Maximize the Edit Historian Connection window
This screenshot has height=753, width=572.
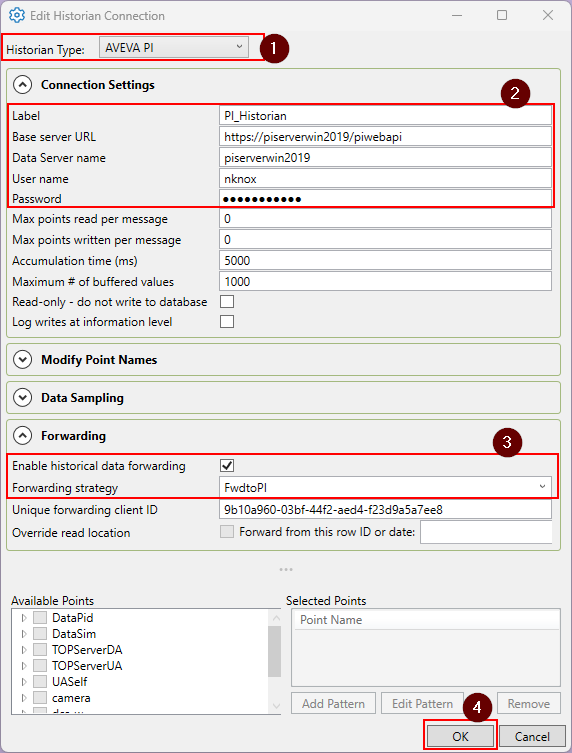502,15
